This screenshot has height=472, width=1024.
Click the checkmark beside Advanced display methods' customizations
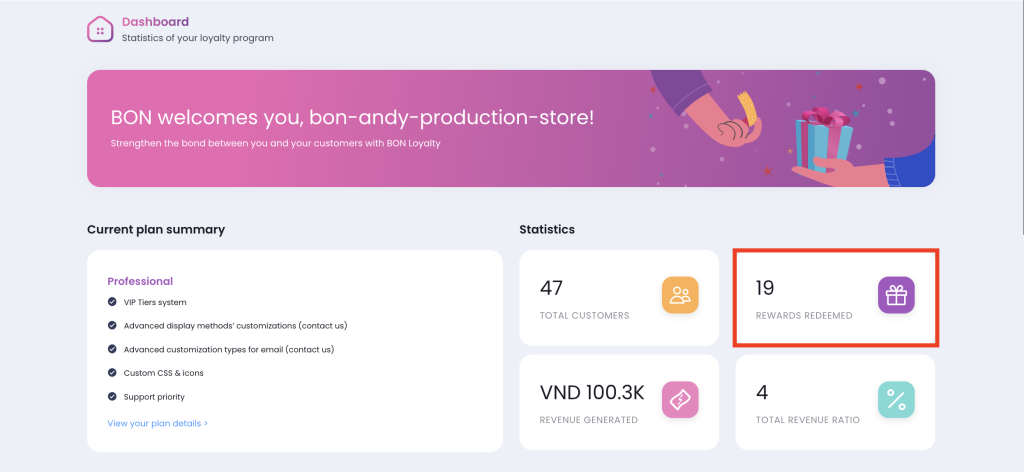coord(112,326)
